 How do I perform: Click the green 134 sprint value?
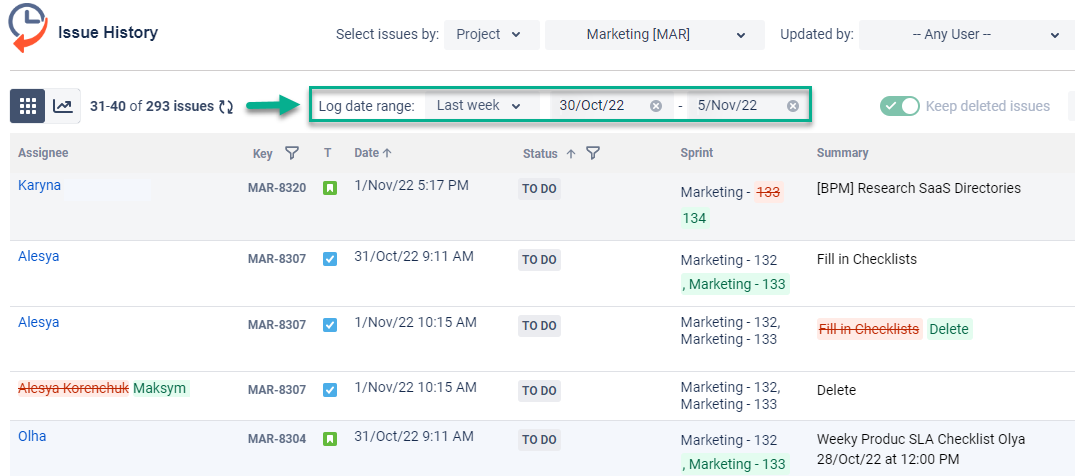coord(694,219)
